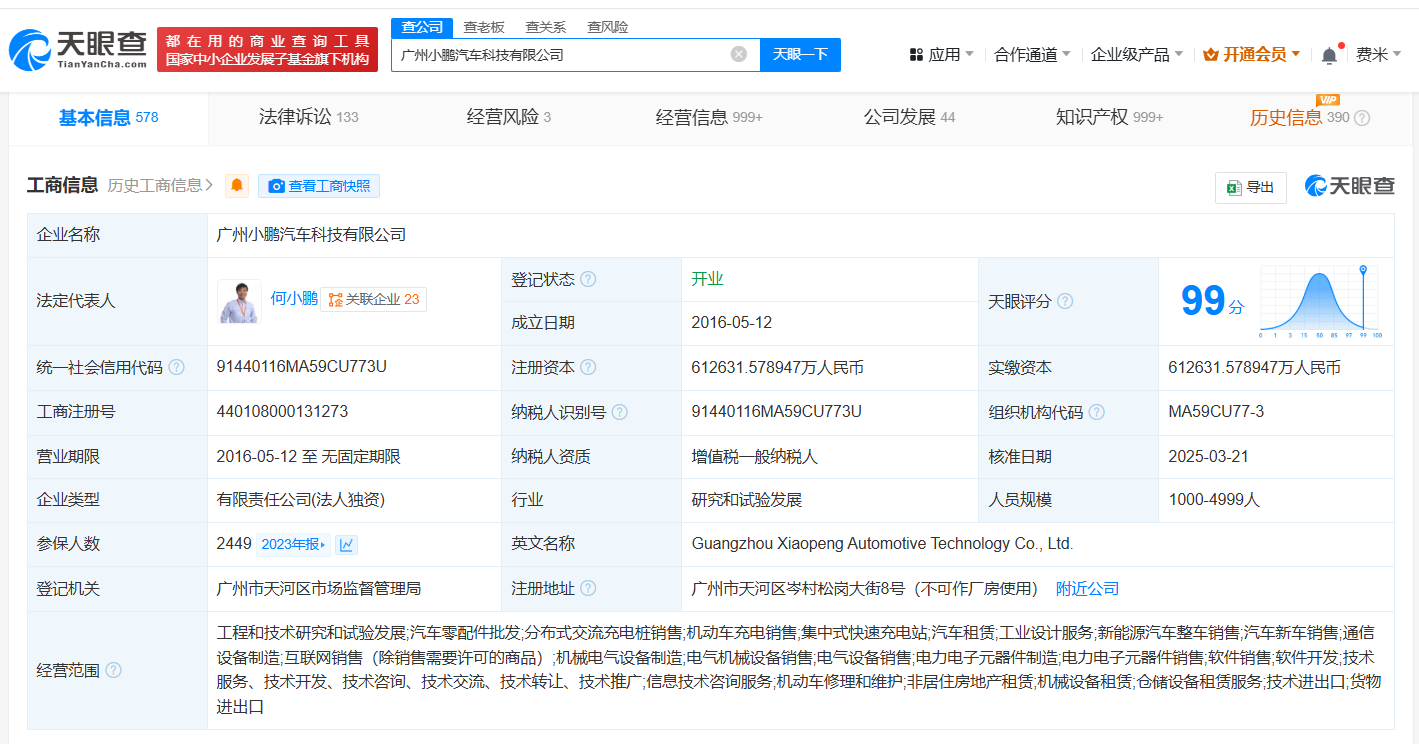
Task: Clear the search box with the X icon
Action: (739, 54)
